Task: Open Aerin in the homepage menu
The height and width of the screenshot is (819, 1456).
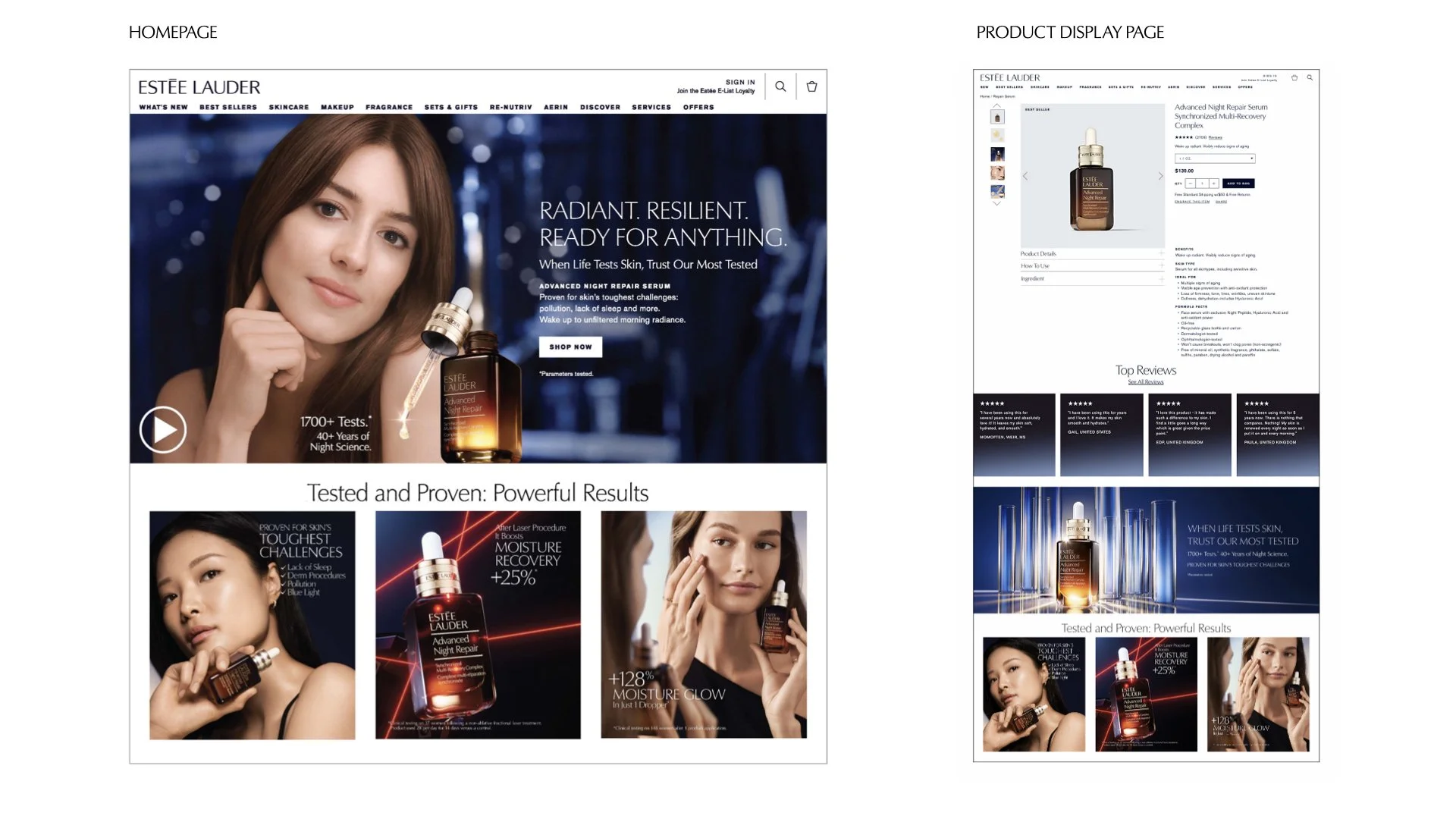Action: coord(556,108)
